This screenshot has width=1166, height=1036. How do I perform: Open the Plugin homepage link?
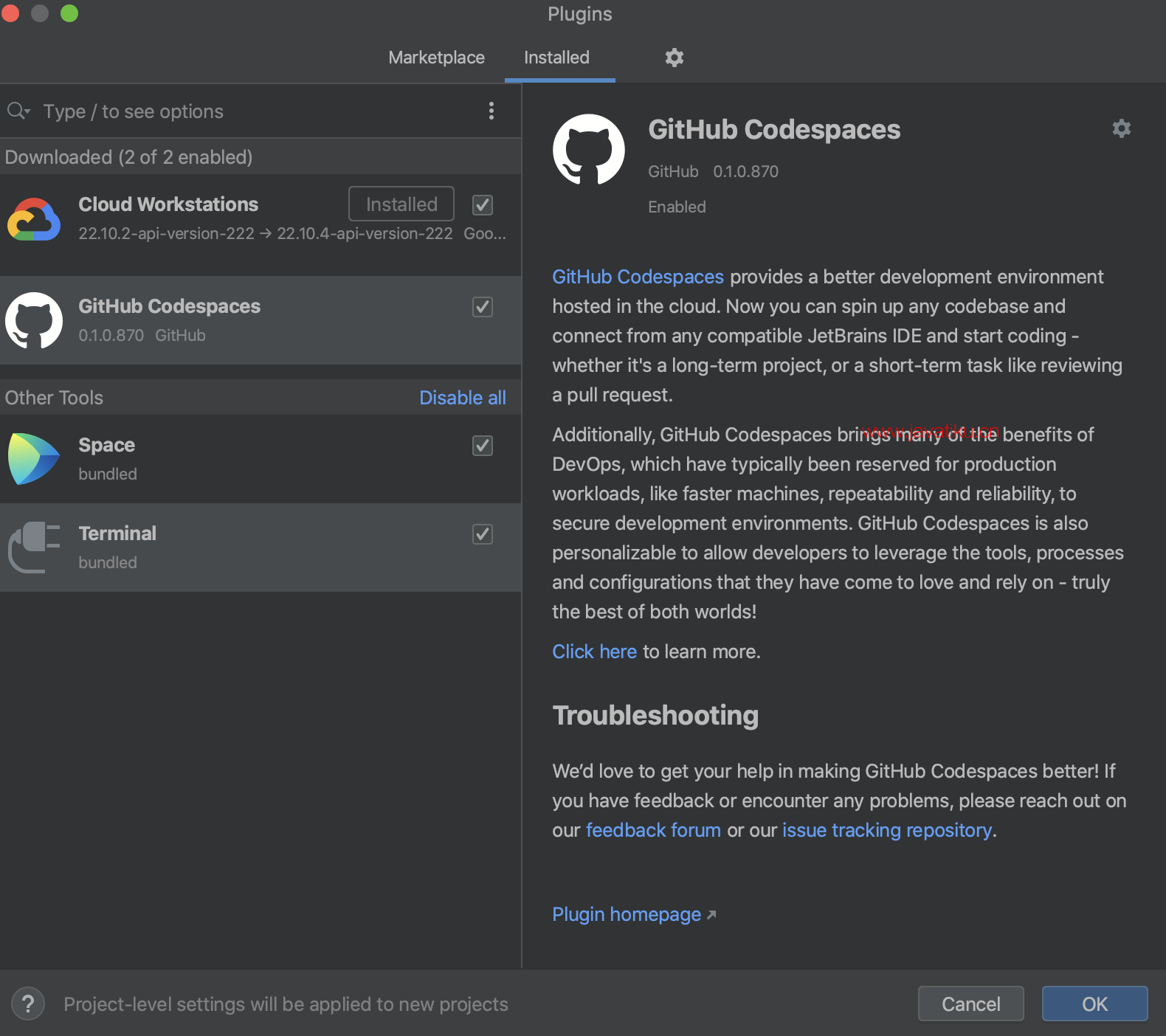pyautogui.click(x=627, y=914)
